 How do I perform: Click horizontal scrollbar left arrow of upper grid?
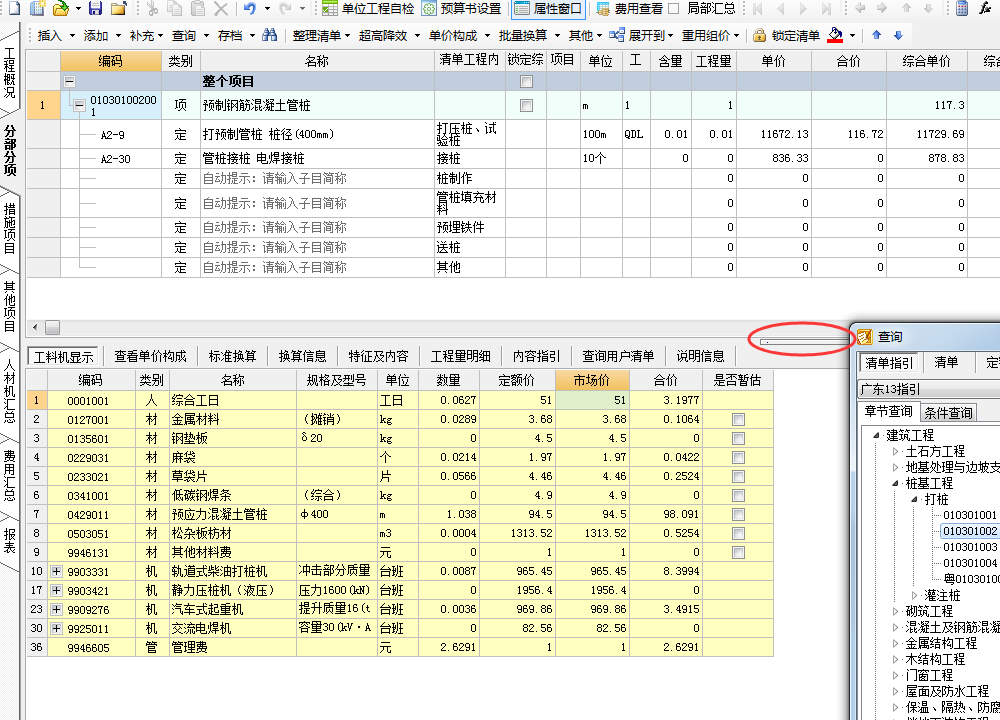(x=35, y=327)
